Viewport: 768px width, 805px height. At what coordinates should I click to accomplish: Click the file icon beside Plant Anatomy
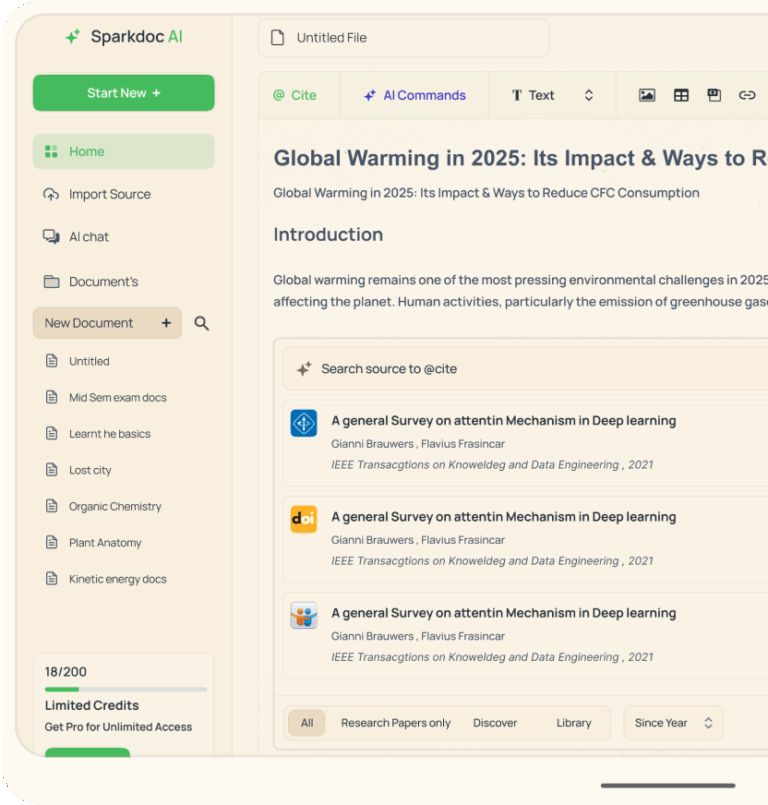pyautogui.click(x=51, y=543)
